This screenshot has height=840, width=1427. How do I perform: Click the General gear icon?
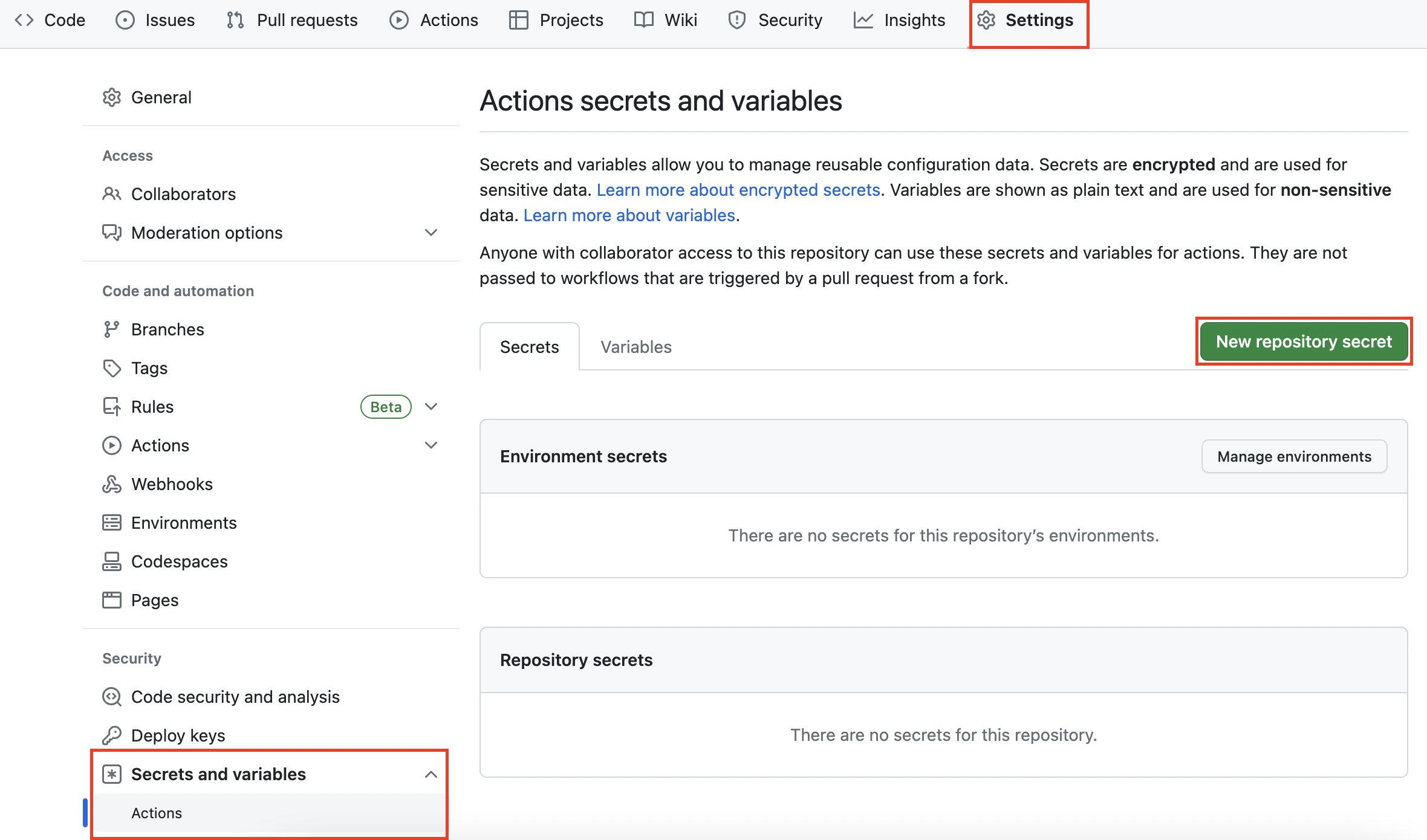click(x=112, y=97)
